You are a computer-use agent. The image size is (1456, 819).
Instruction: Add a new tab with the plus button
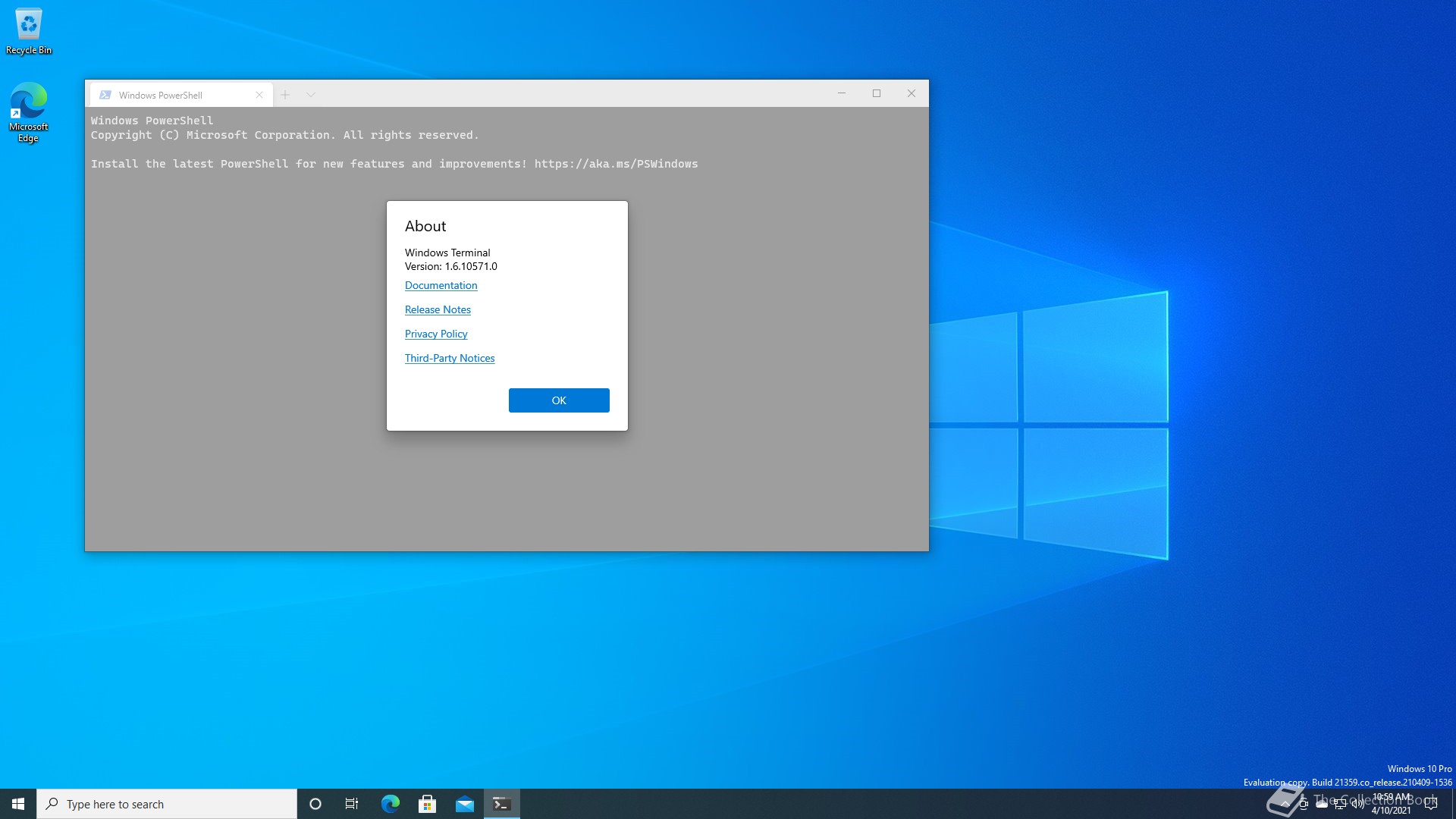[x=285, y=95]
